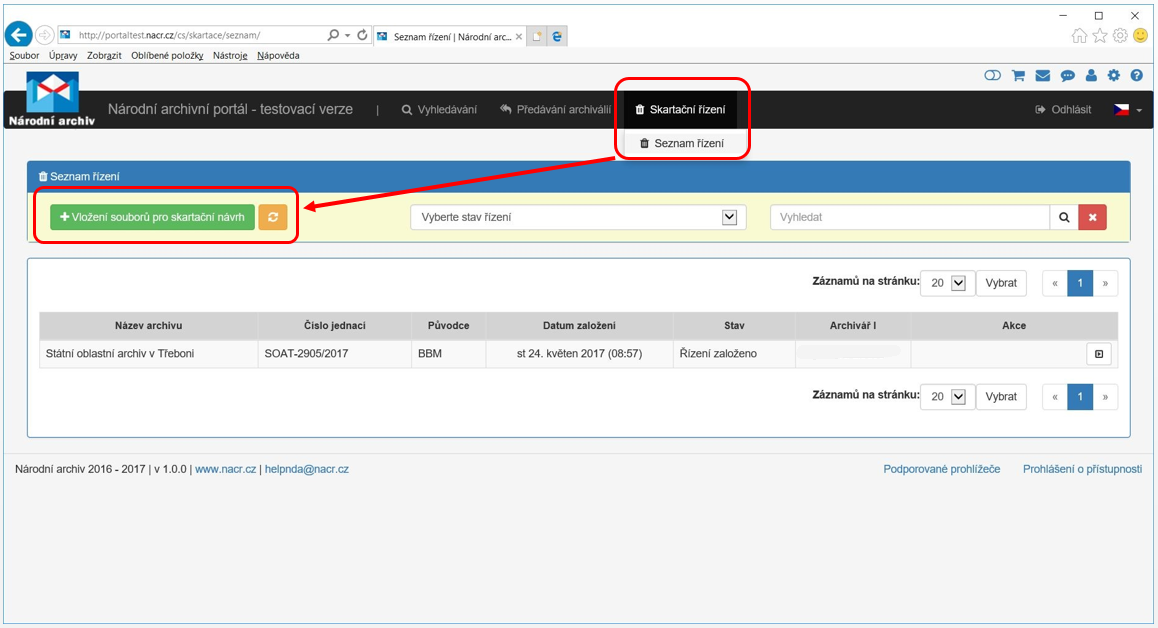Open detail action icon for SOAT-2905/2017 row

tap(1099, 354)
